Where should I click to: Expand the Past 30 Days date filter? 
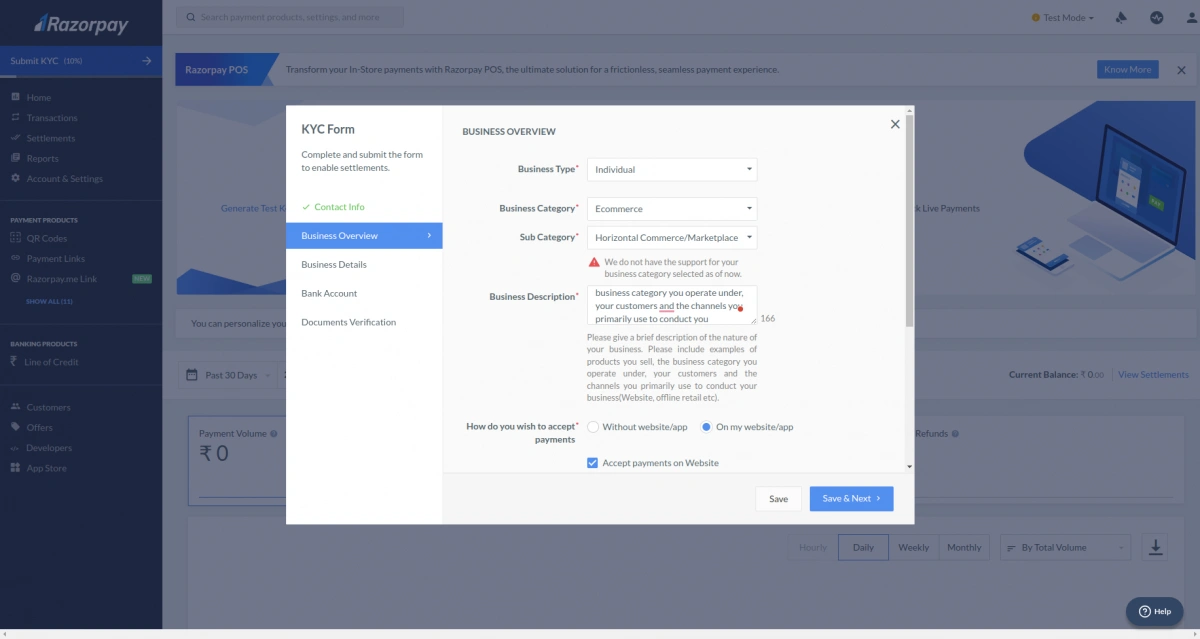[x=227, y=374]
